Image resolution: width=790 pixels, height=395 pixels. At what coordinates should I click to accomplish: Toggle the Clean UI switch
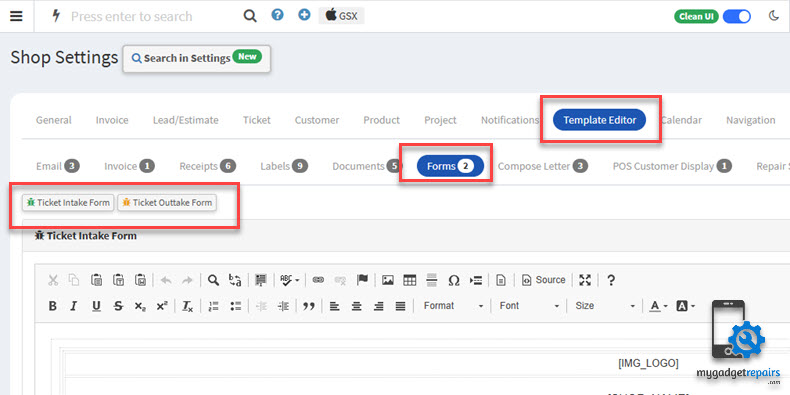737,16
